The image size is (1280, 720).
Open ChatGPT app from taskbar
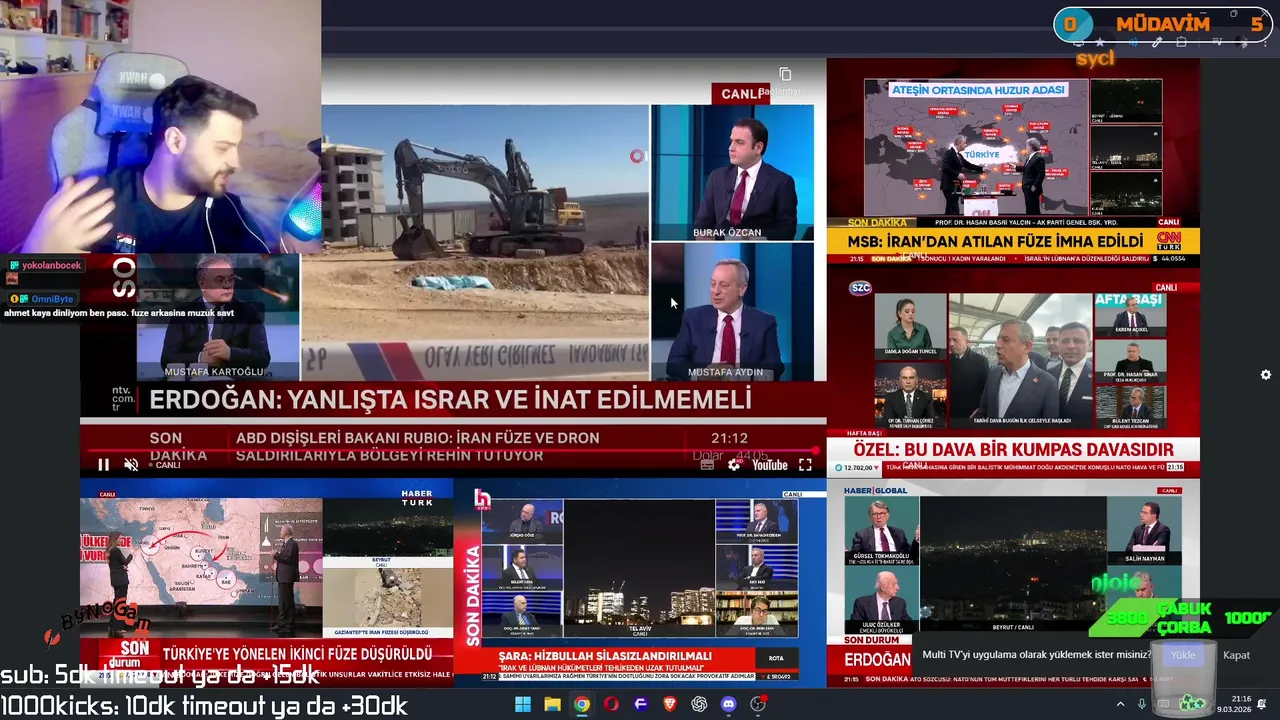699,704
